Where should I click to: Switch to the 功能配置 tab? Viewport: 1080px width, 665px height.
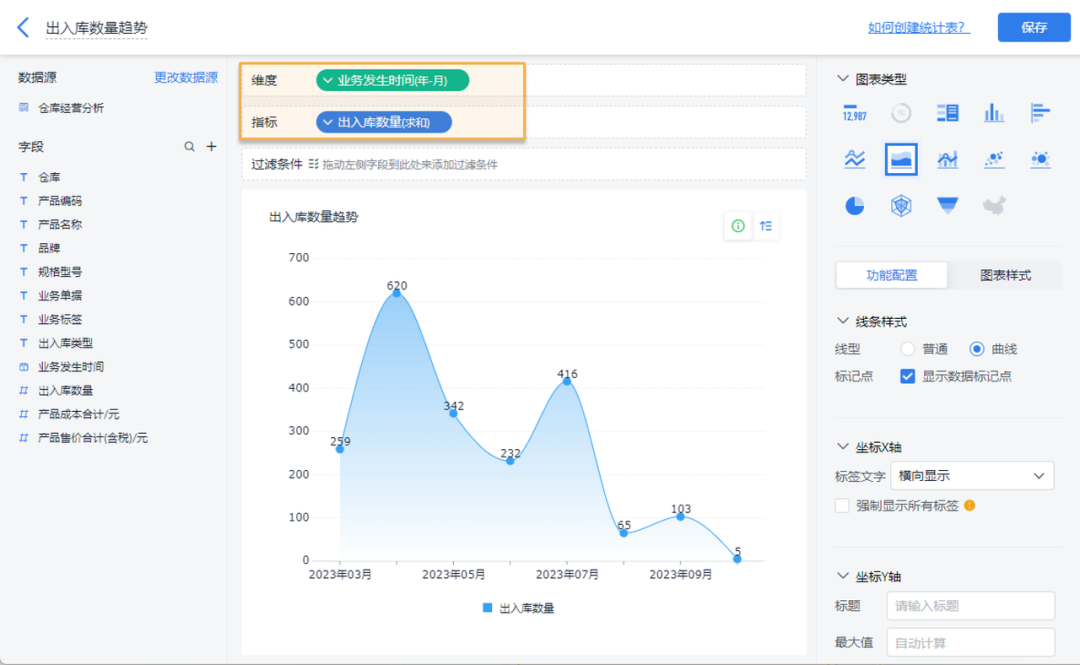[891, 275]
